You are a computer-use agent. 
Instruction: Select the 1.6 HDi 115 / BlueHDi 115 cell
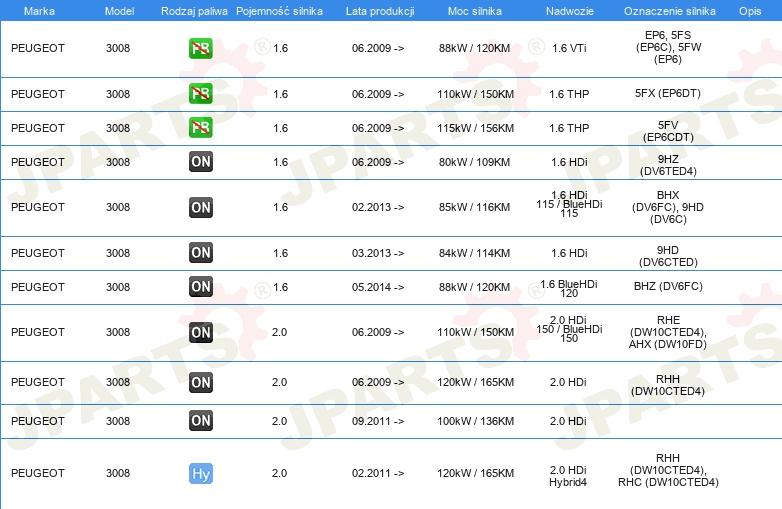[x=569, y=204]
